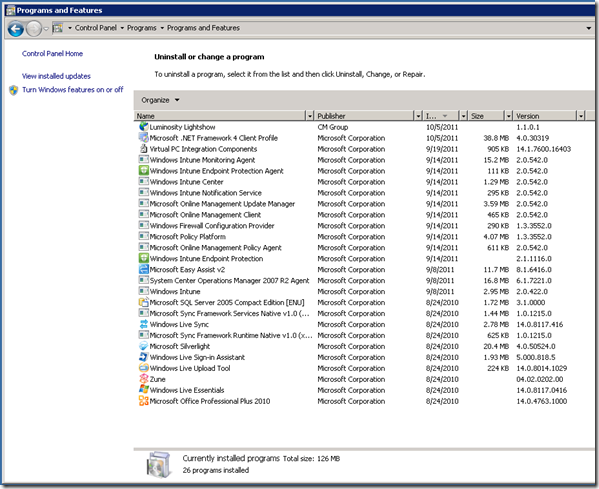This screenshot has height=489, width=599.
Task: Click the 38.8 MB size cell
Action: pos(496,138)
